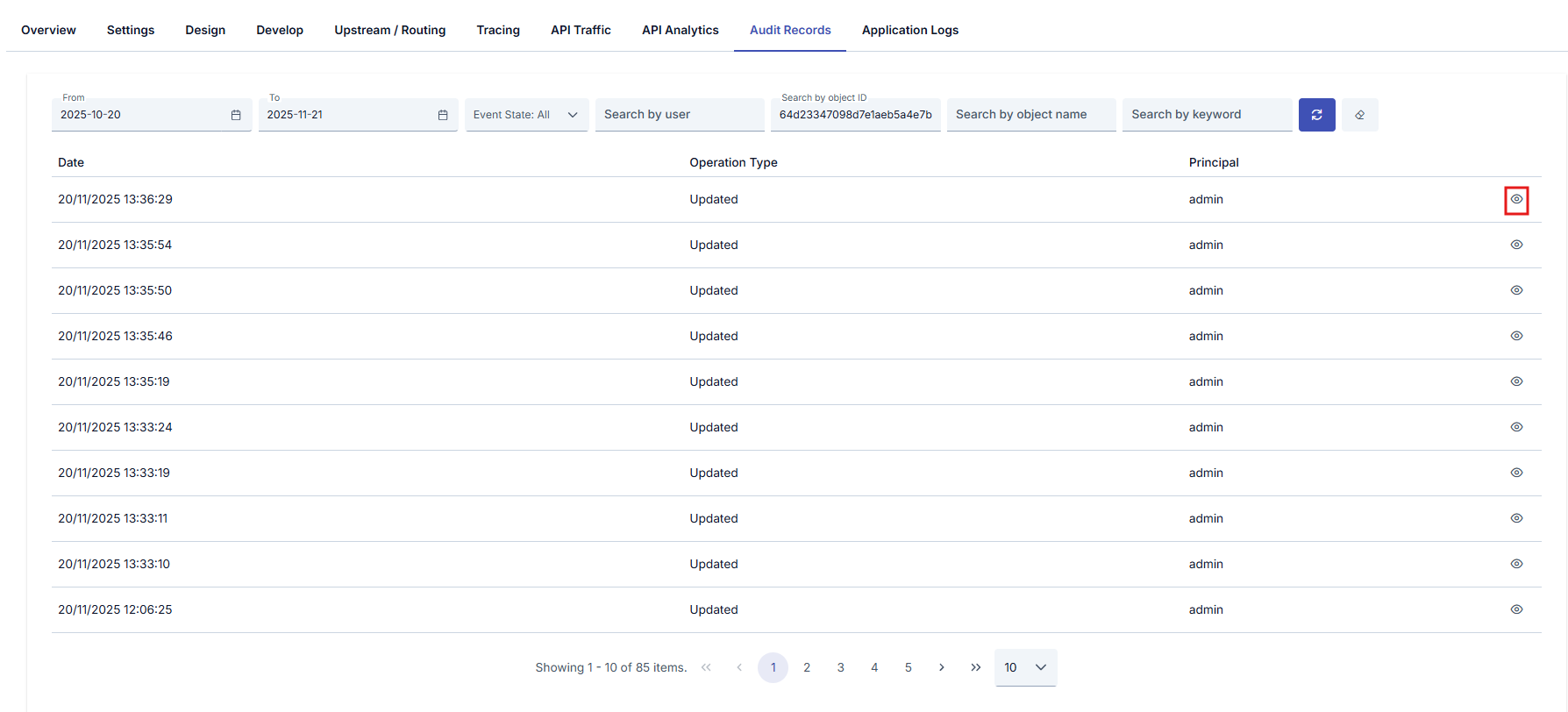Navigate to page 5 of results
Viewport: 1568px width, 712px height.
(x=908, y=667)
